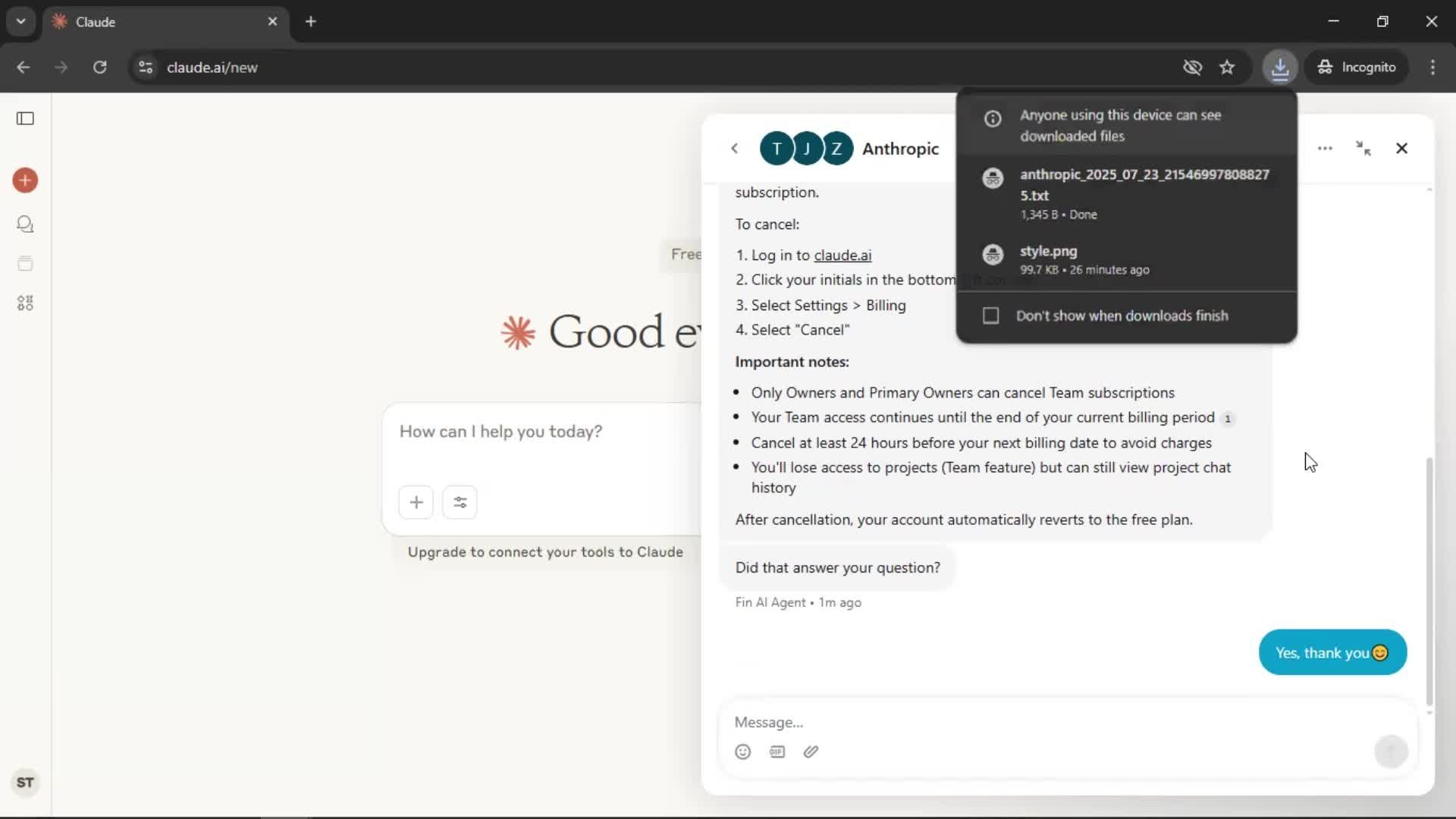Screen dimensions: 1456x819
Task: Open the support chat more options menu
Action: pyautogui.click(x=1325, y=149)
